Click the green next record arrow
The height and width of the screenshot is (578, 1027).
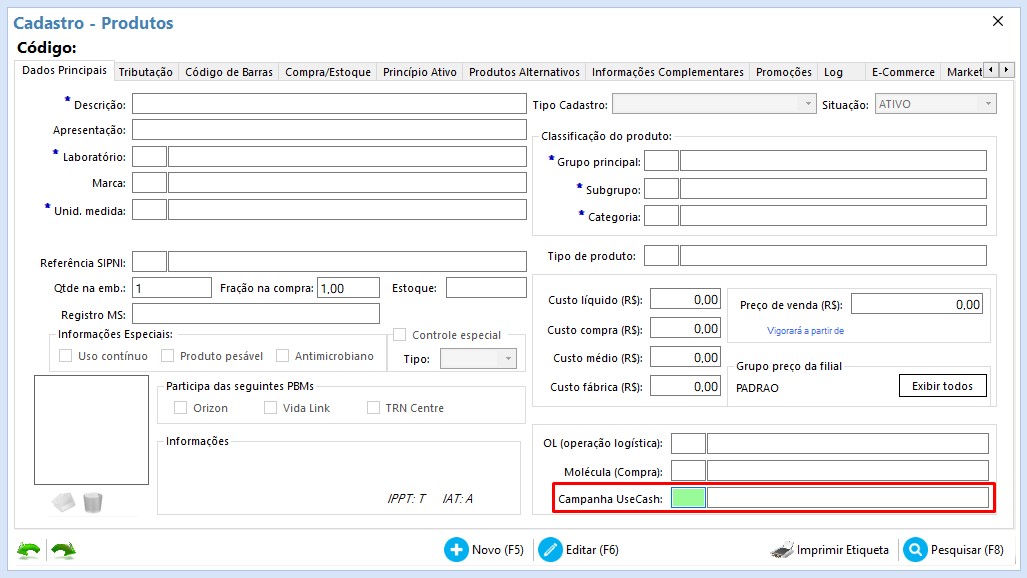pyautogui.click(x=63, y=550)
